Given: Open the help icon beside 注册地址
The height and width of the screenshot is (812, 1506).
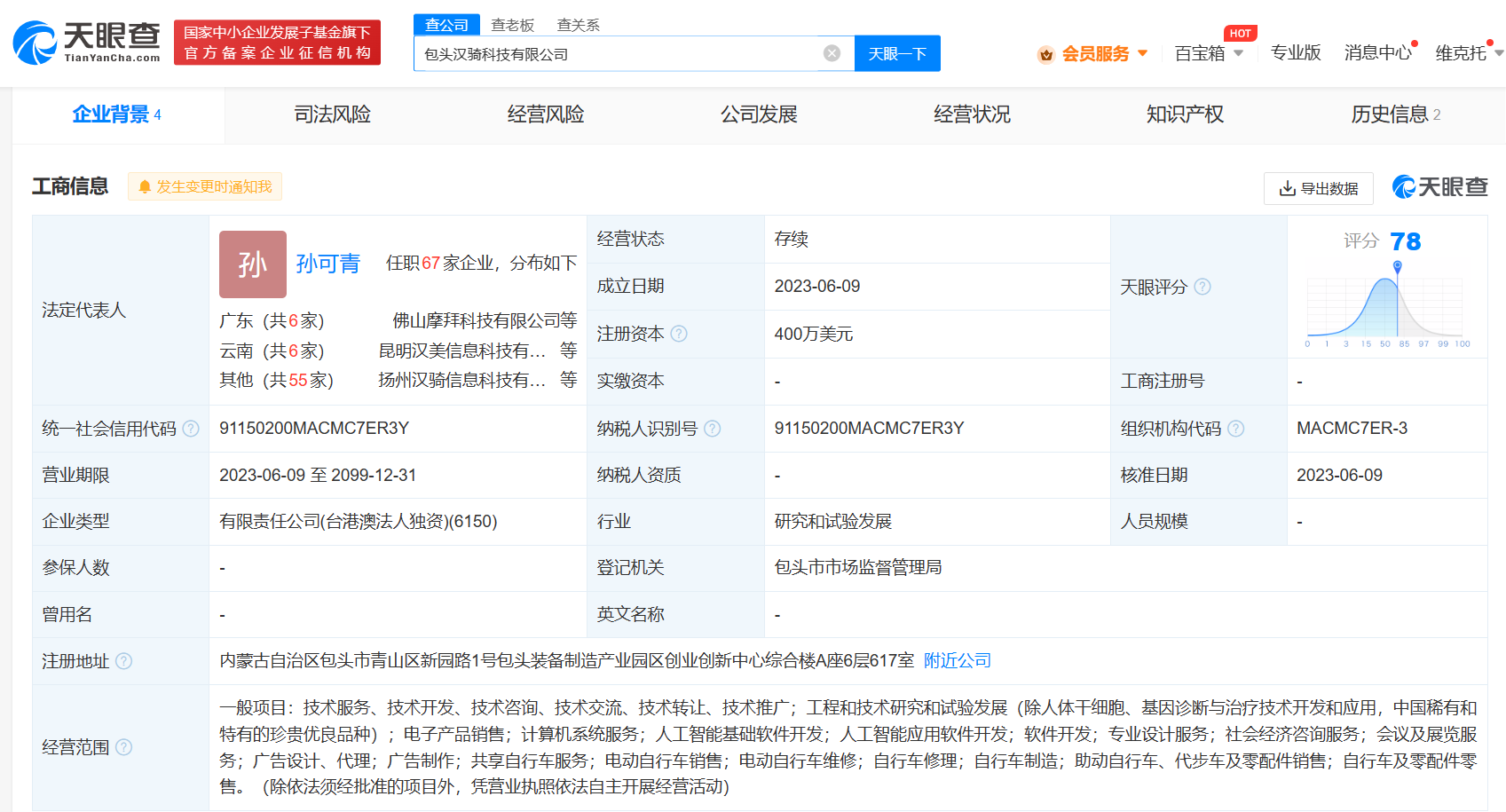Looking at the screenshot, I should coord(124,661).
